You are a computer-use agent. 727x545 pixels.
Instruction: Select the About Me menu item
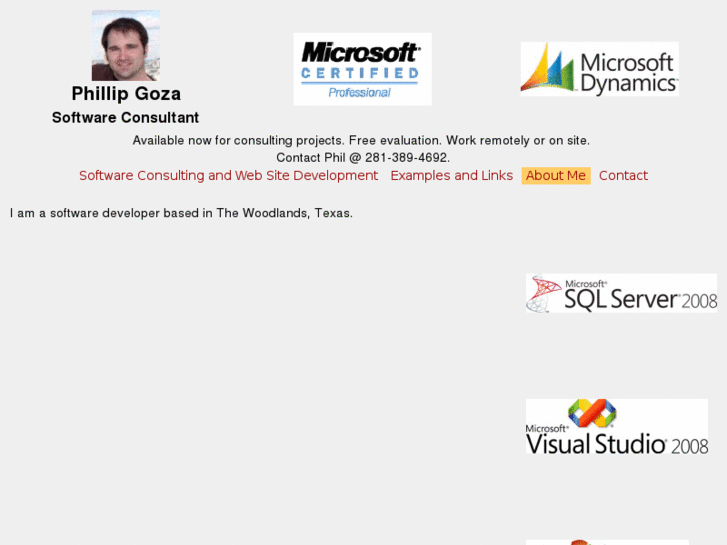point(556,176)
